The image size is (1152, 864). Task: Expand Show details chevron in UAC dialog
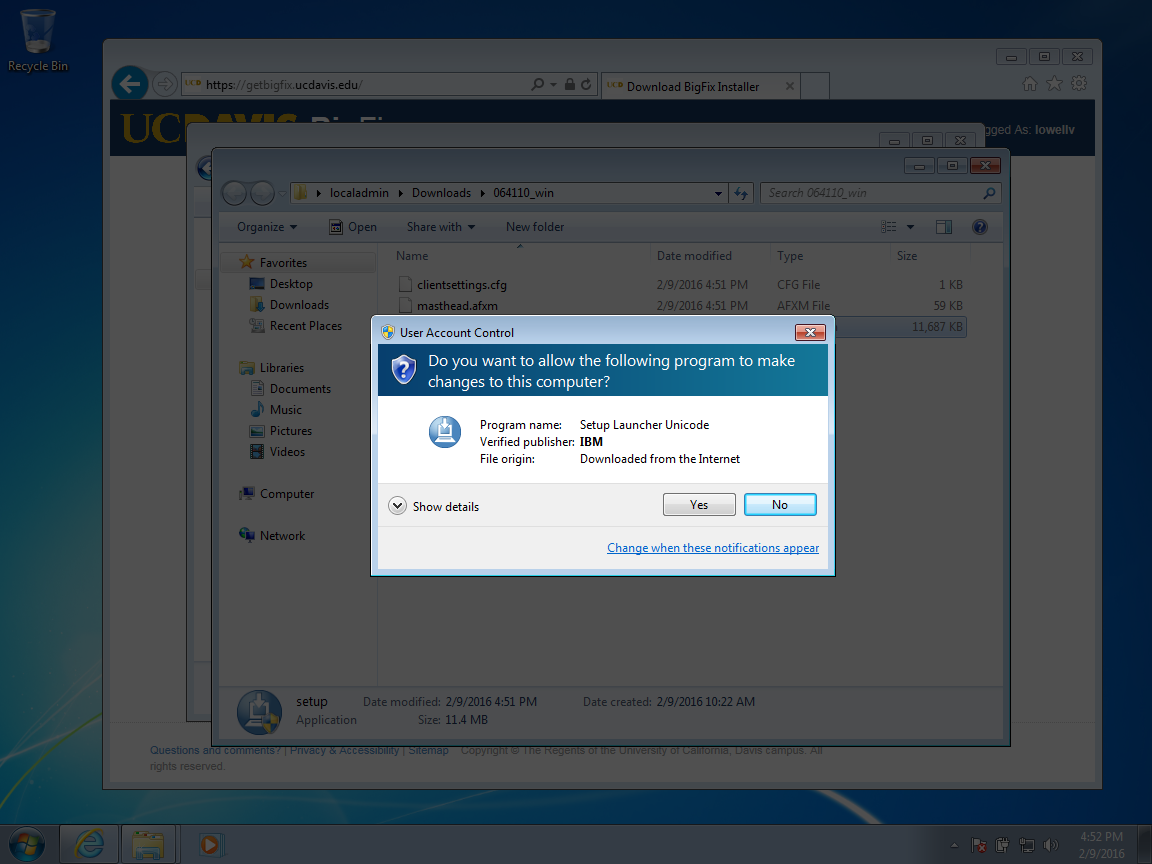[x=397, y=505]
